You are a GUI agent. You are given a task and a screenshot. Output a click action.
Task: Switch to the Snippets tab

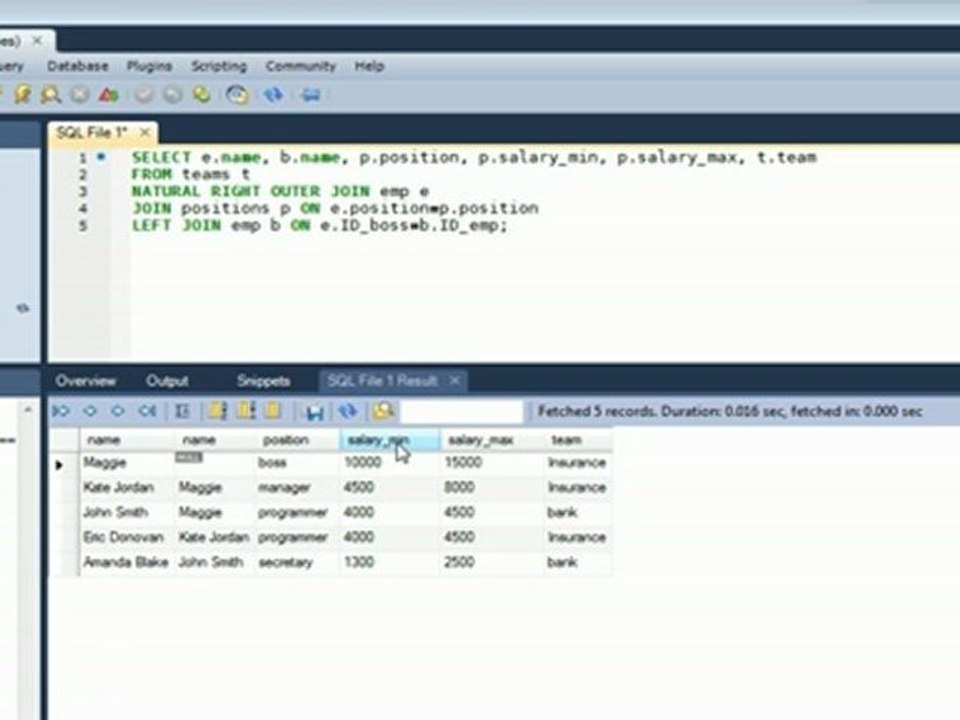click(x=263, y=381)
